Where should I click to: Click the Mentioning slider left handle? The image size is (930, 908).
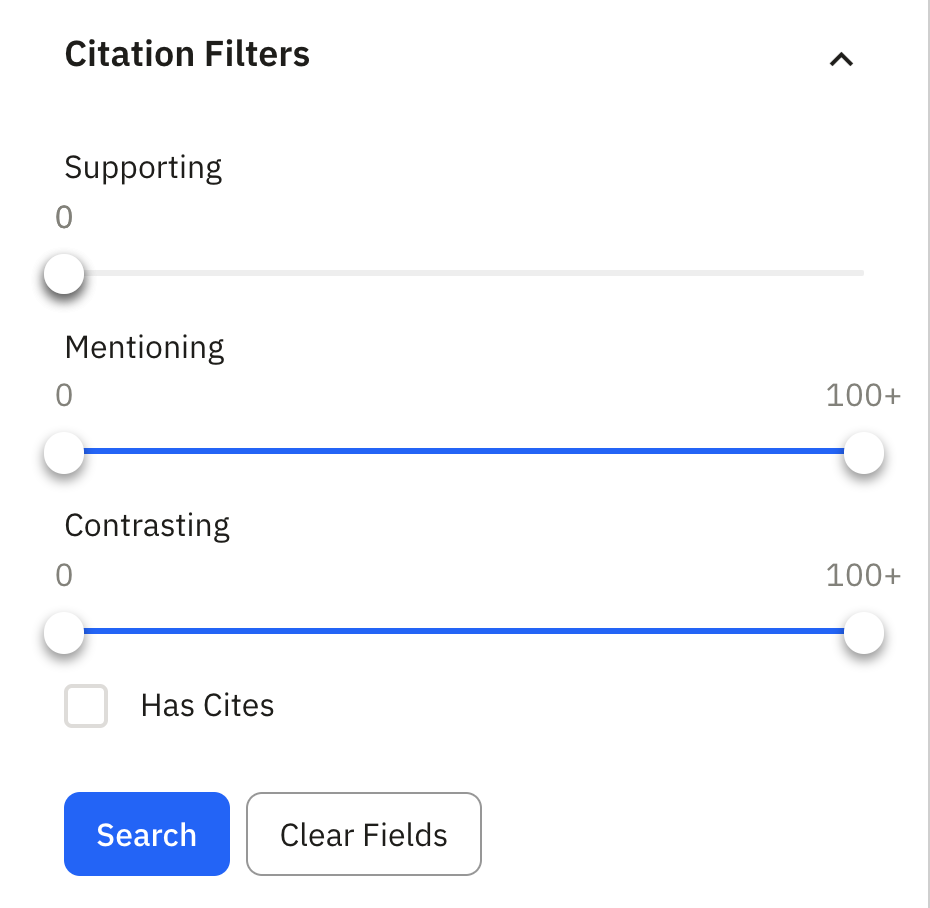coord(63,453)
